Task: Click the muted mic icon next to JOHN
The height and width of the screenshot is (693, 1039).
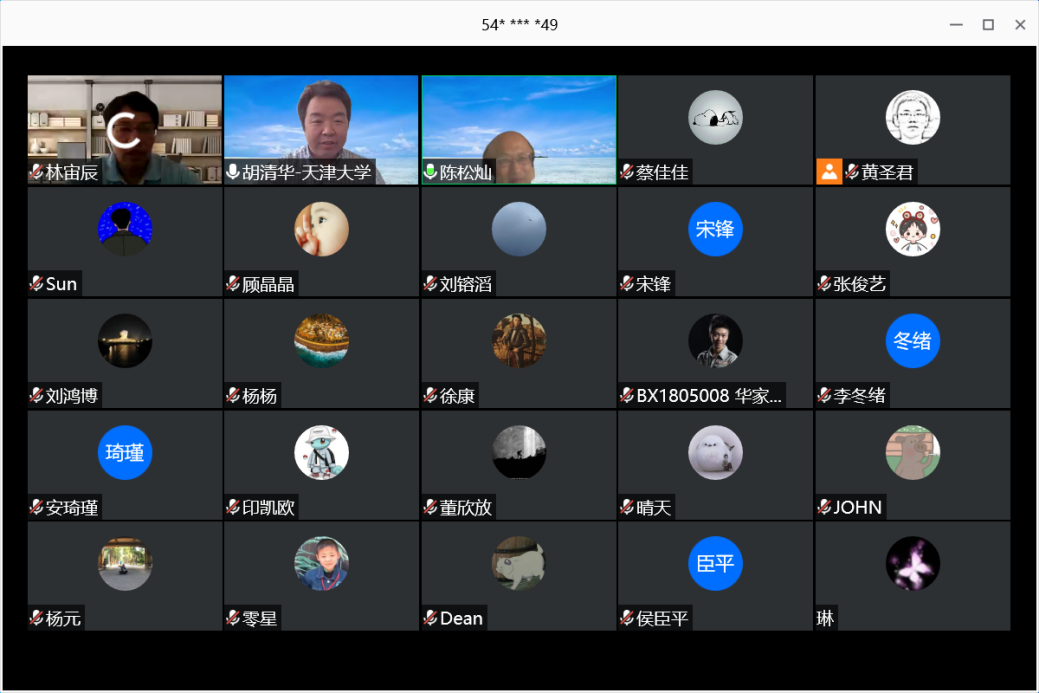Action: point(825,507)
